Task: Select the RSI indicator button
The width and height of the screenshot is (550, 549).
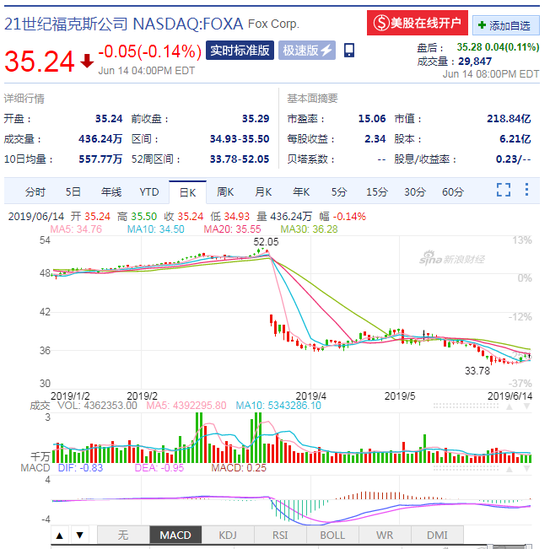Action: (x=280, y=535)
